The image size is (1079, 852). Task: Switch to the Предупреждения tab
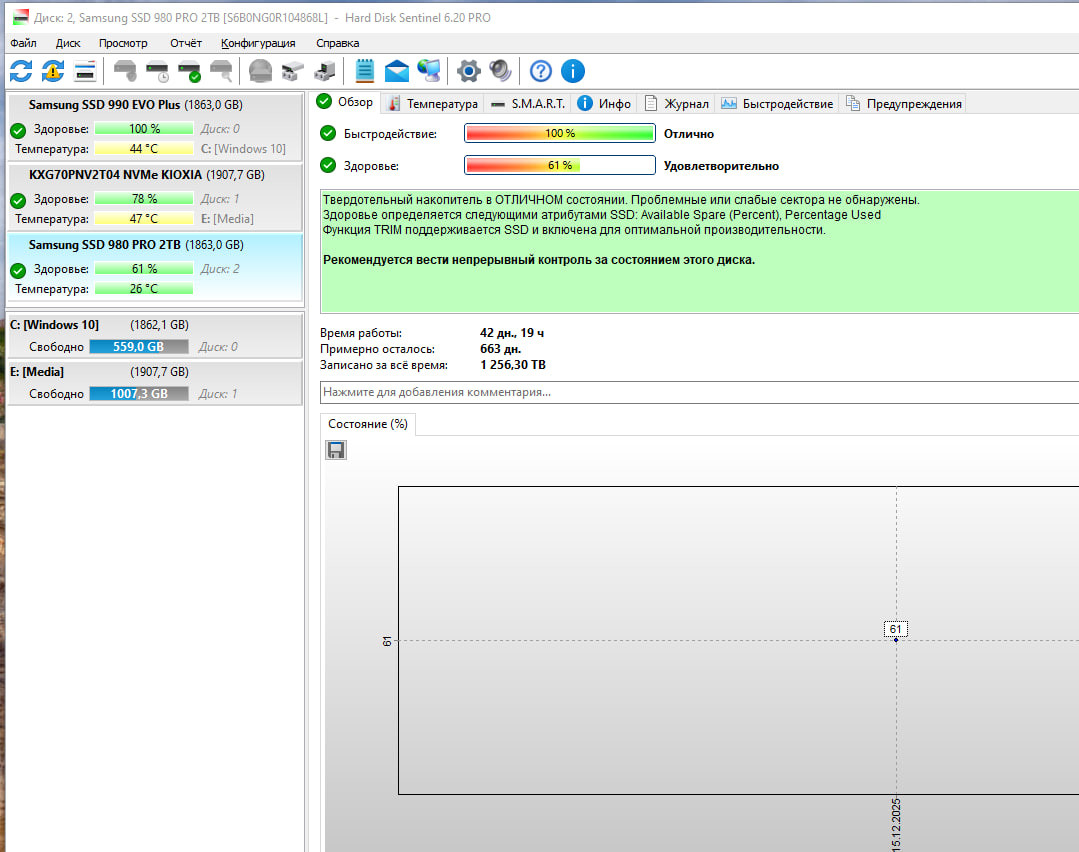904,103
